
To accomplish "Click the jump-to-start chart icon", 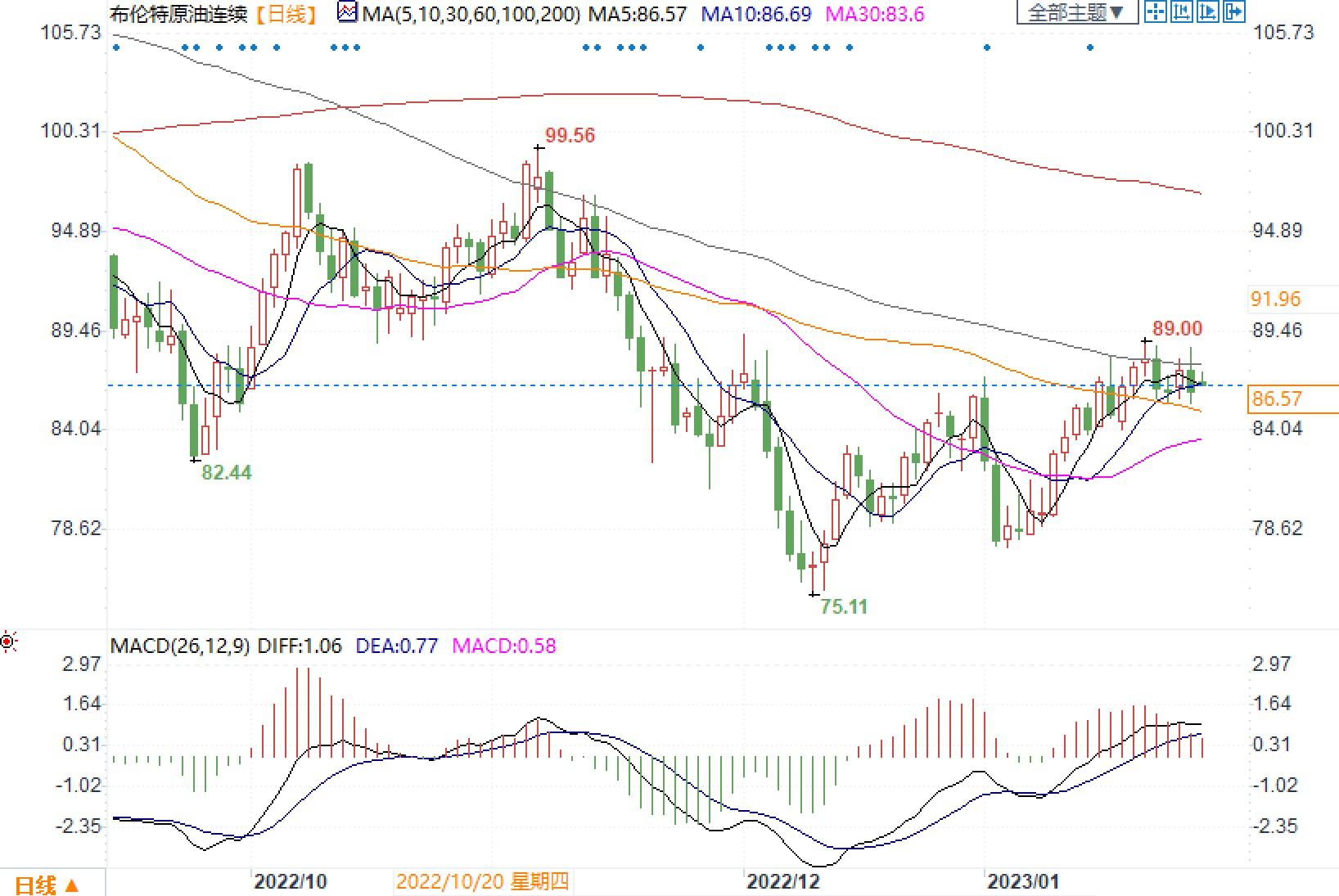I will [x=1181, y=11].
